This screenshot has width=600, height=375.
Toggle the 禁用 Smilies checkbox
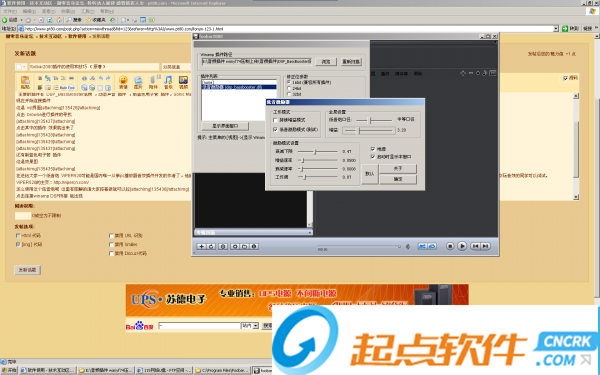[111, 245]
